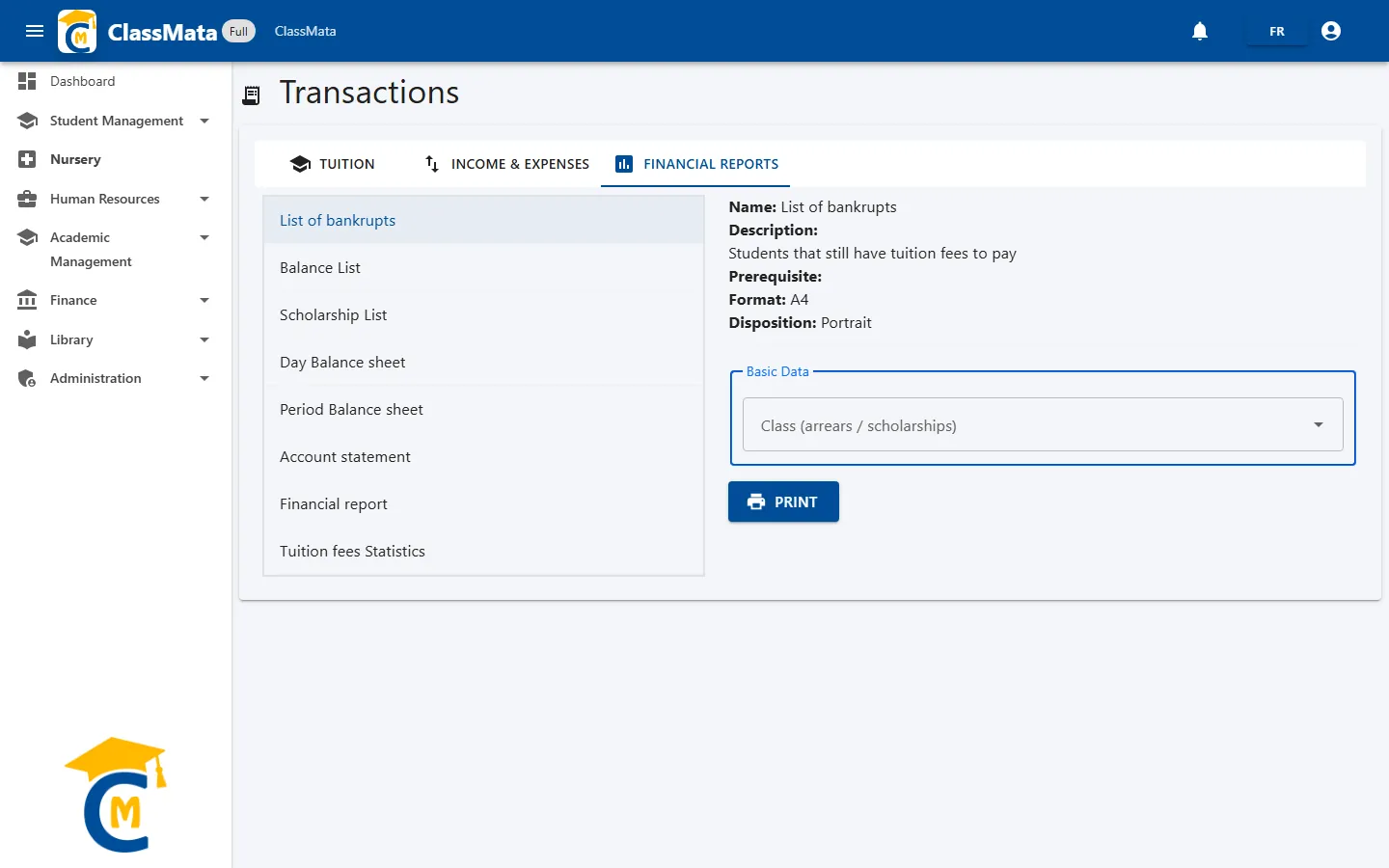The height and width of the screenshot is (868, 1389).
Task: Switch to the Income & Expenses tab
Action: [x=506, y=164]
